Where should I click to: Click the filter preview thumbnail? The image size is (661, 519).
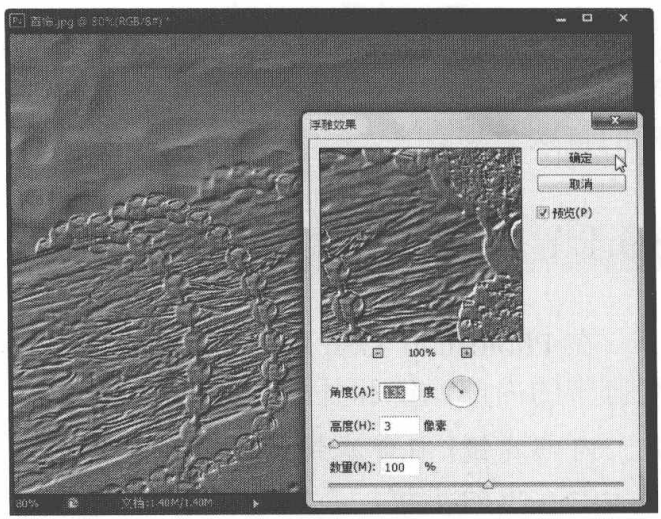click(x=421, y=245)
